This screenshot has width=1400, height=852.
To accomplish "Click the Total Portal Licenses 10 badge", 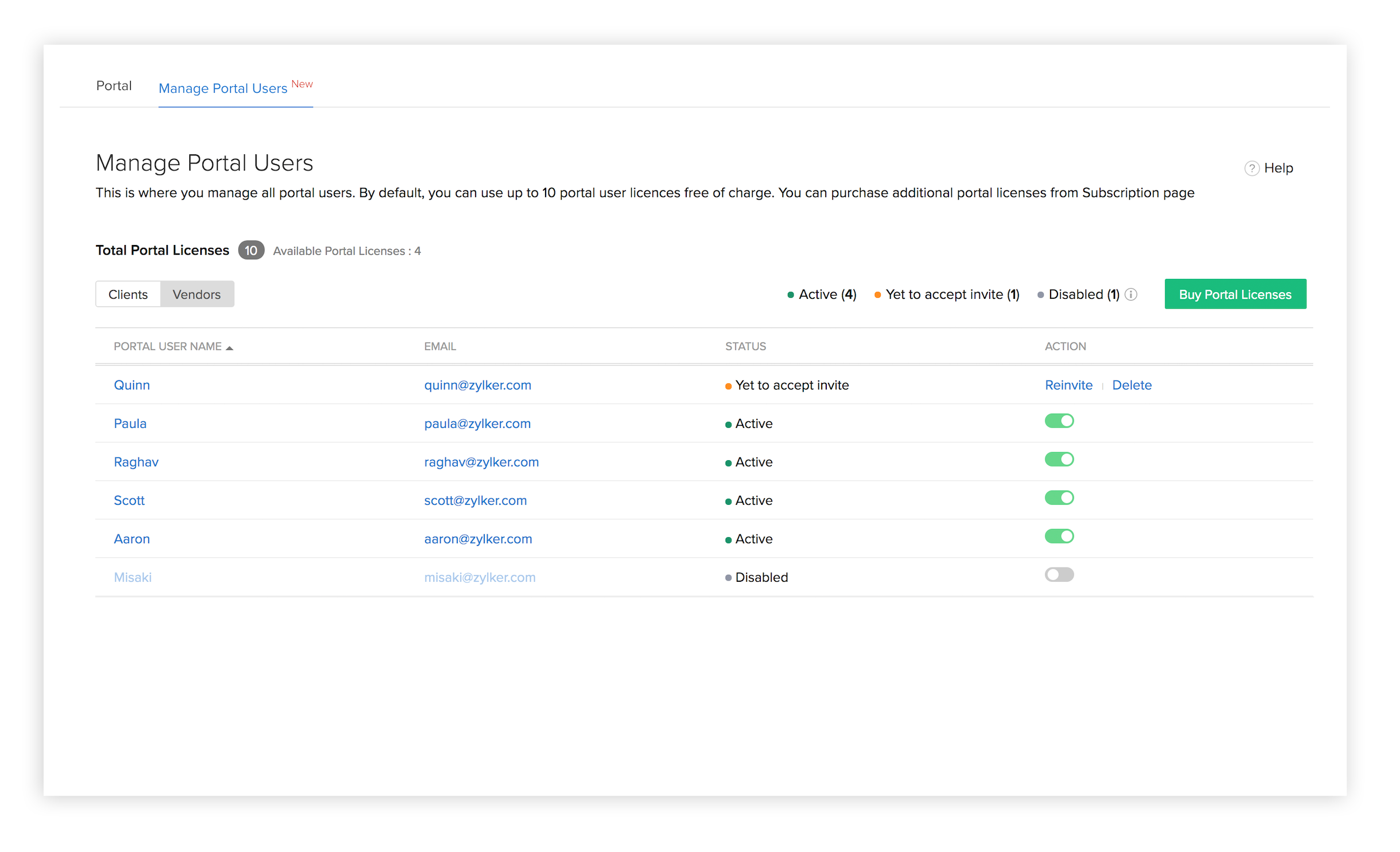I will (x=251, y=251).
